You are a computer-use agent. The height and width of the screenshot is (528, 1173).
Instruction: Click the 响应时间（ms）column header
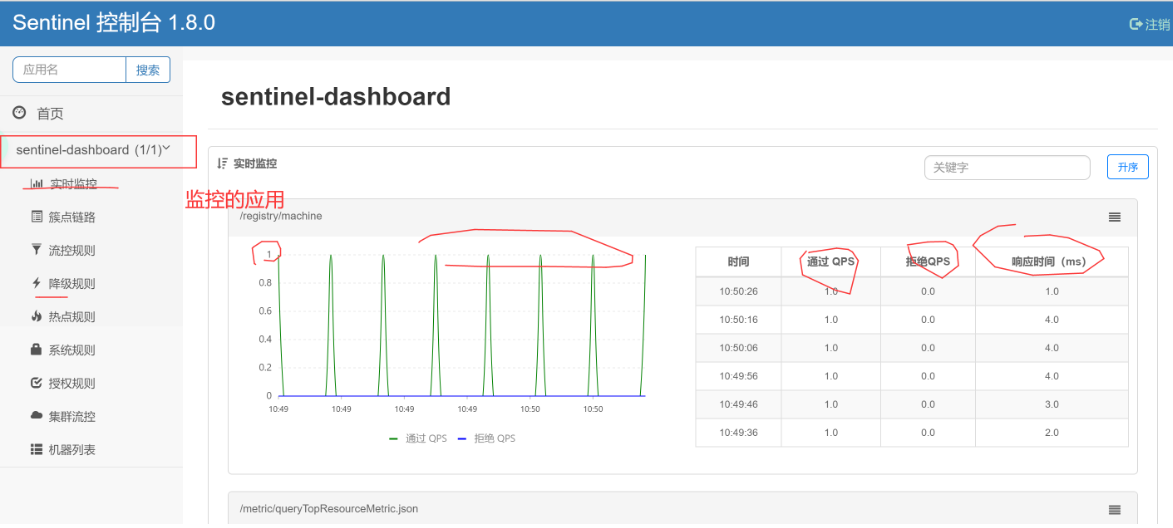click(x=1052, y=262)
